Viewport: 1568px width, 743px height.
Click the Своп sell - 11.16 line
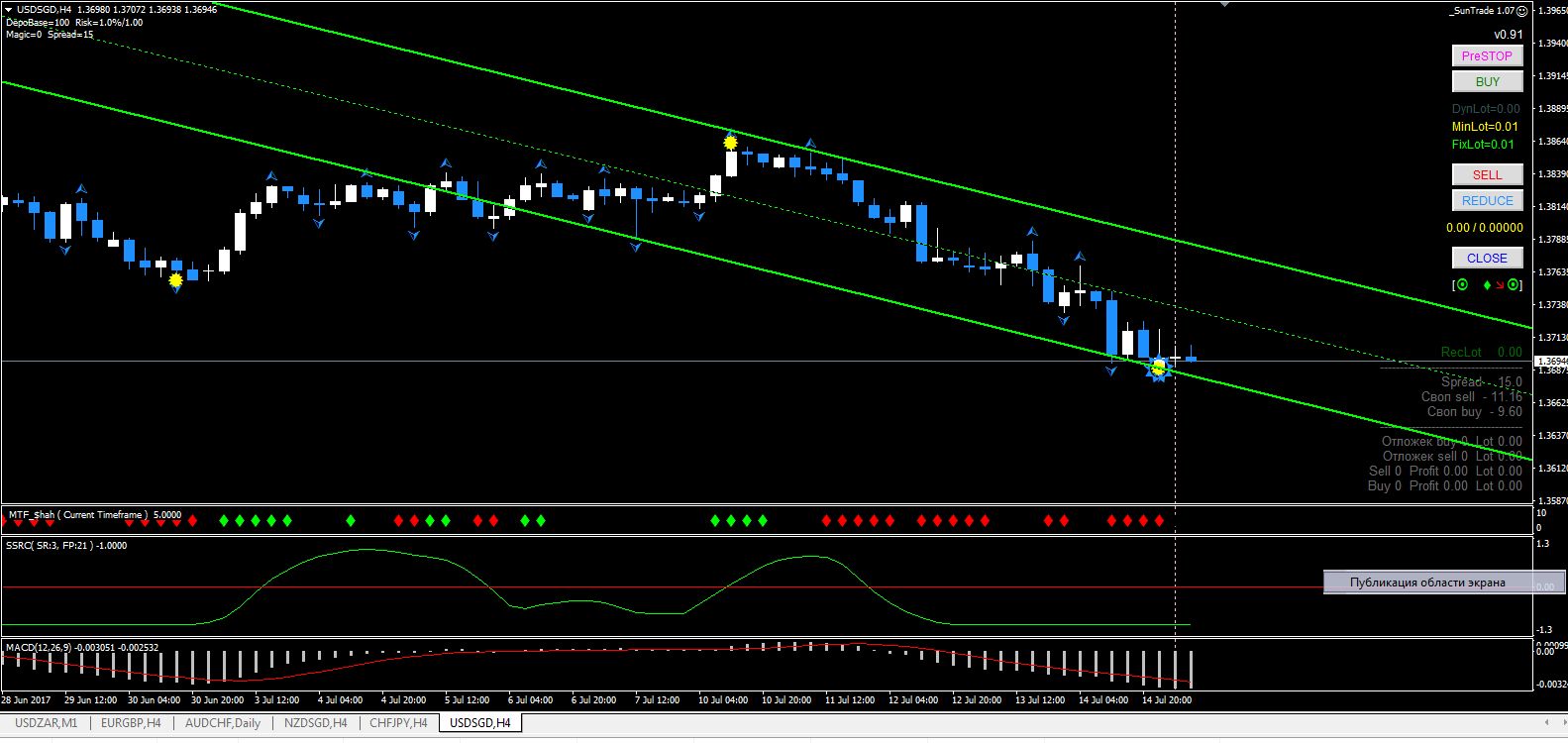tap(1472, 397)
